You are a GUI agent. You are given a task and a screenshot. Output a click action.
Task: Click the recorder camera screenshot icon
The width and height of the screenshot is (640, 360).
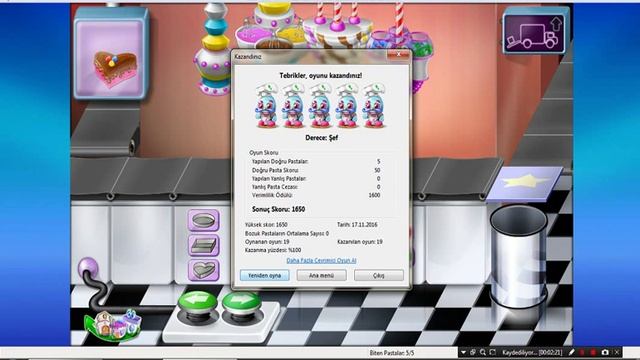click(605, 352)
